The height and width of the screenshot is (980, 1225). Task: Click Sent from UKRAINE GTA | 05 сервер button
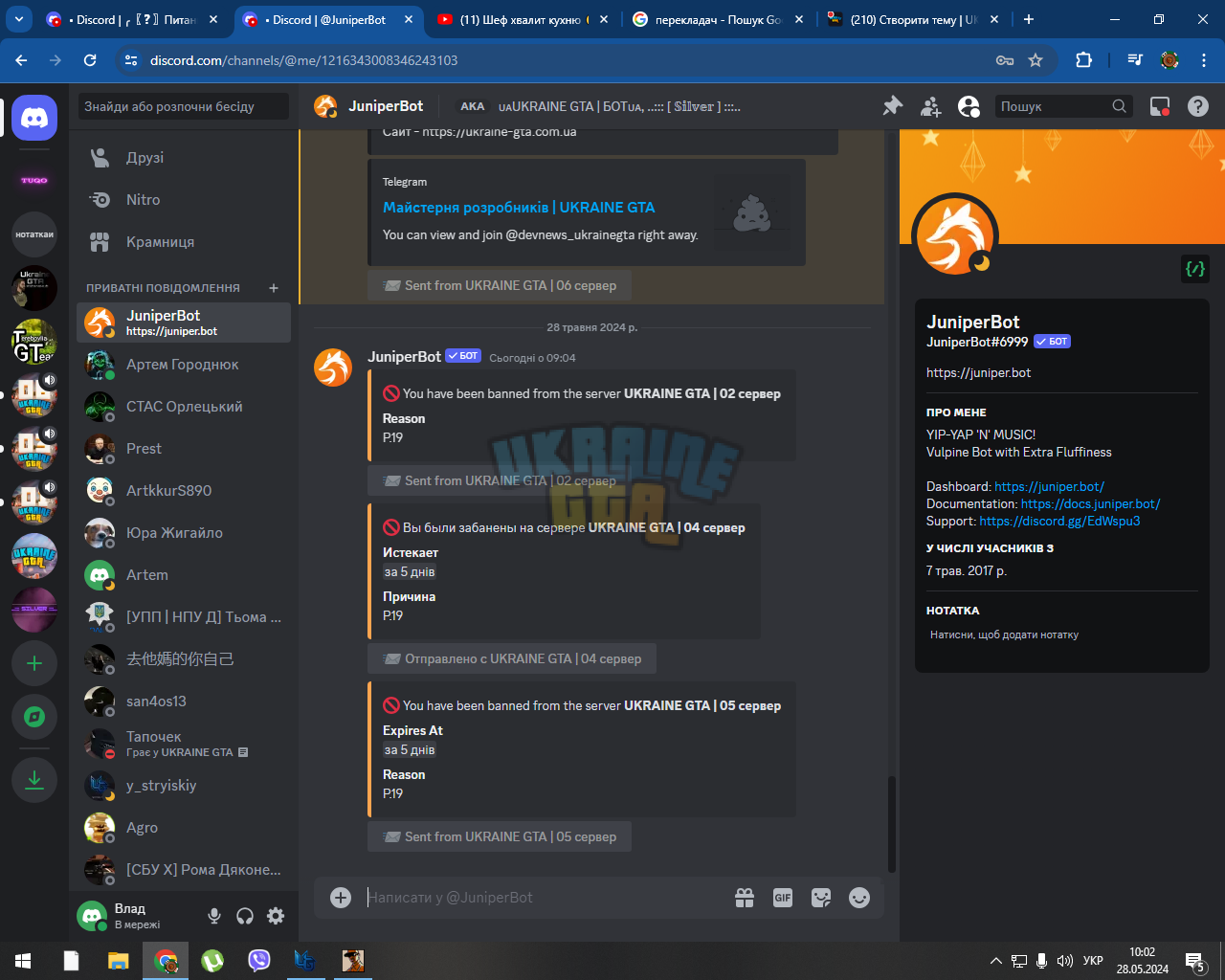[500, 836]
